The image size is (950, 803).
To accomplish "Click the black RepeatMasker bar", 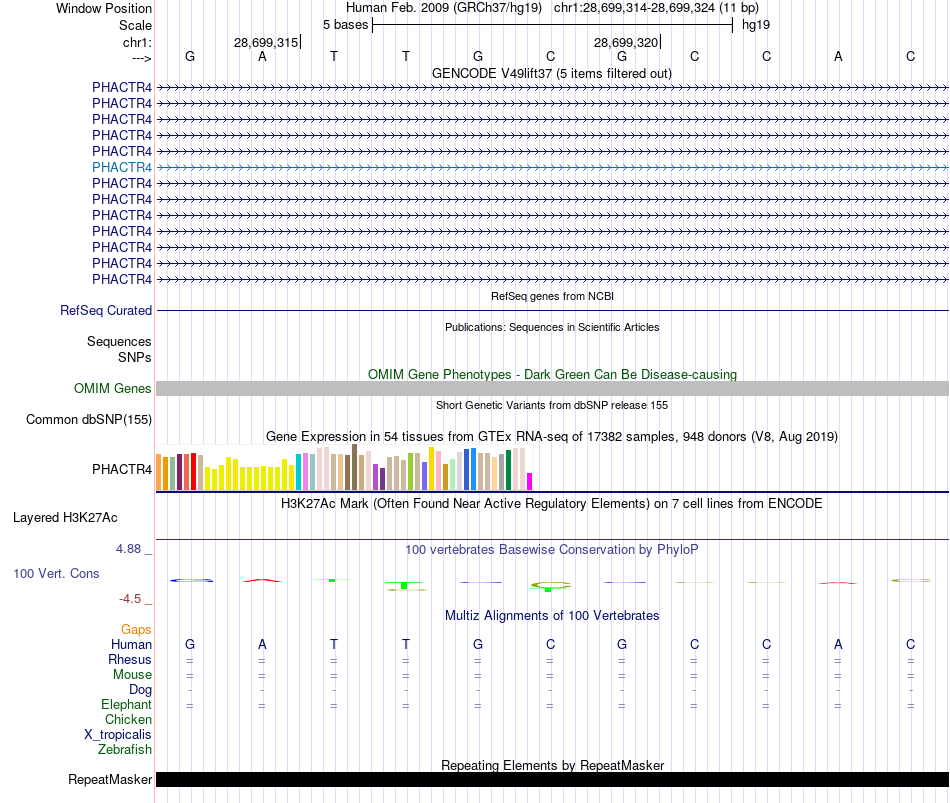I will coord(552,779).
